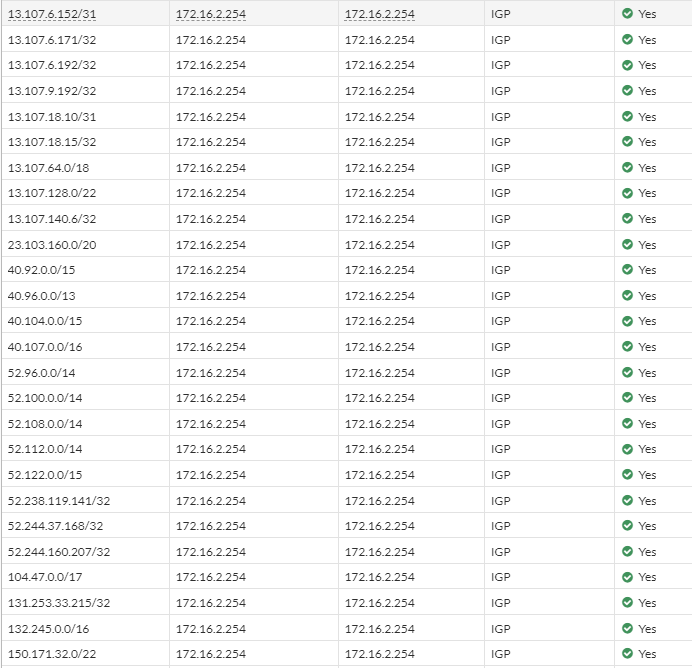Viewport: 692px width, 668px height.
Task: Click the green check icon in 40.96.0.0/13 row
Action: pyautogui.click(x=627, y=296)
